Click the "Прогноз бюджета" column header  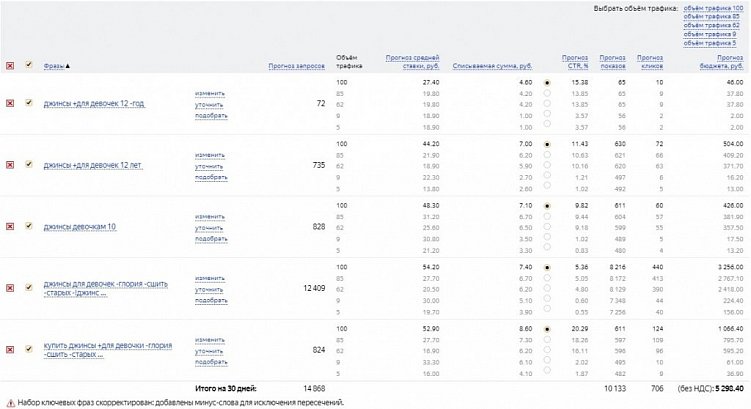(727, 62)
